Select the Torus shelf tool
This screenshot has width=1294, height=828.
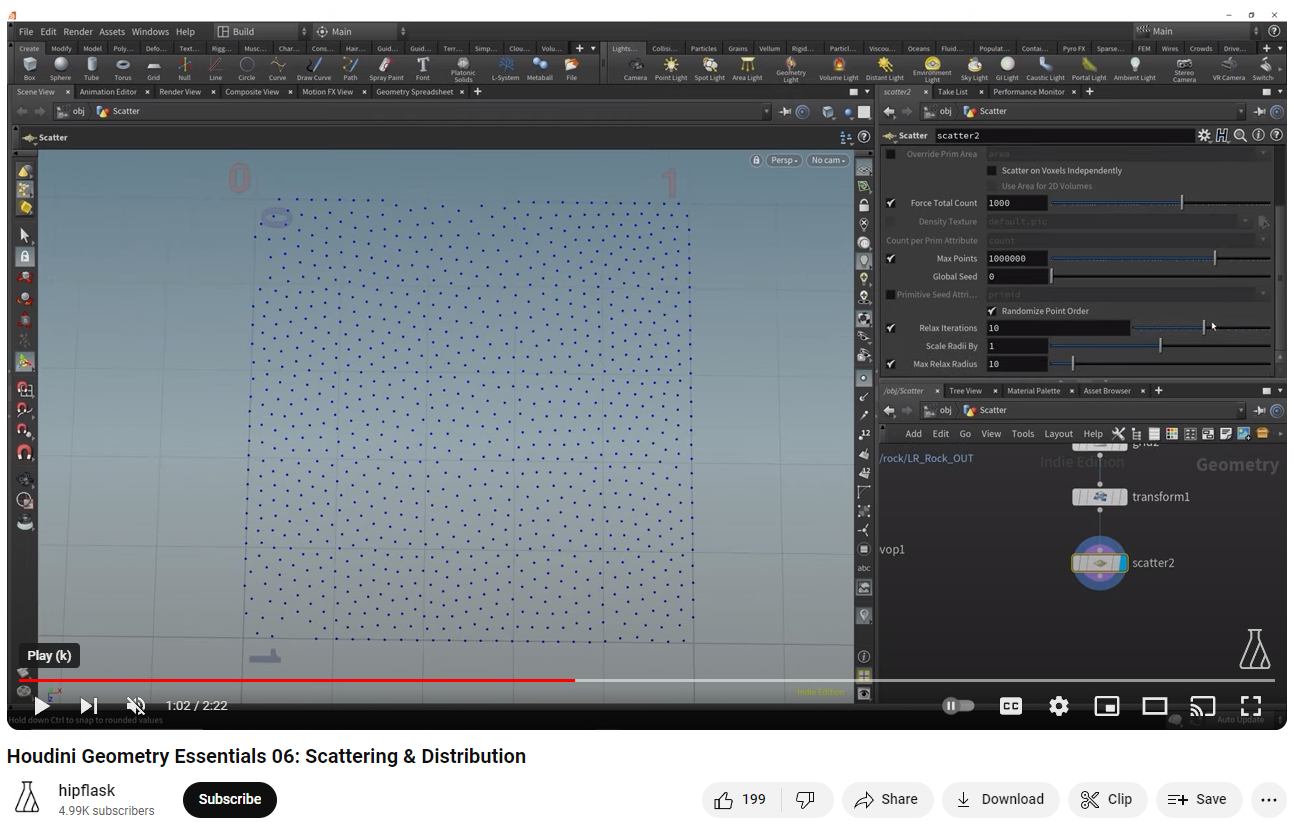123,68
